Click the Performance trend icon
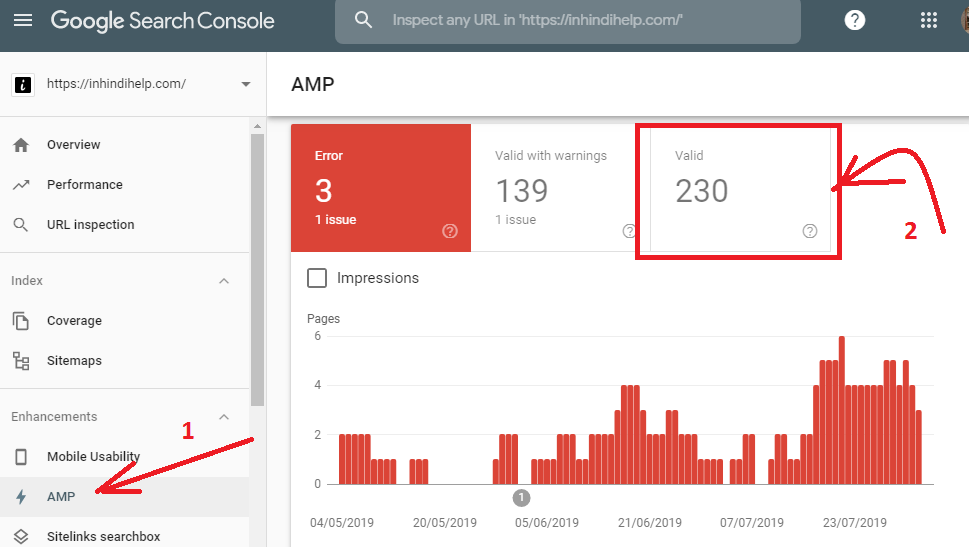The image size is (969, 547). point(21,185)
